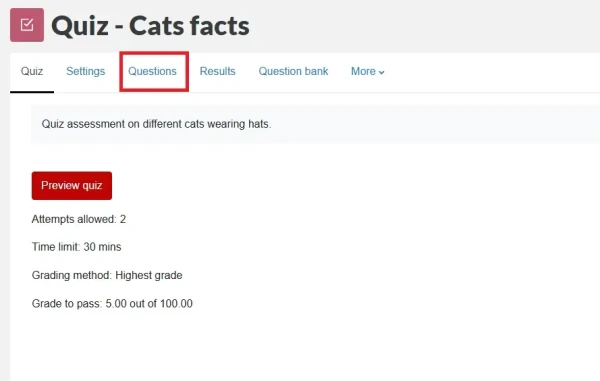Click the chevron arrow beside More
The width and height of the screenshot is (600, 381).
382,72
